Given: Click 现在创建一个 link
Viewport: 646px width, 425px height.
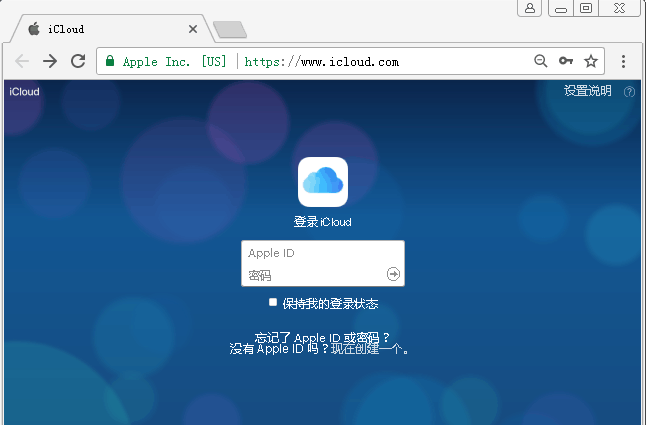Looking at the screenshot, I should 366,349.
